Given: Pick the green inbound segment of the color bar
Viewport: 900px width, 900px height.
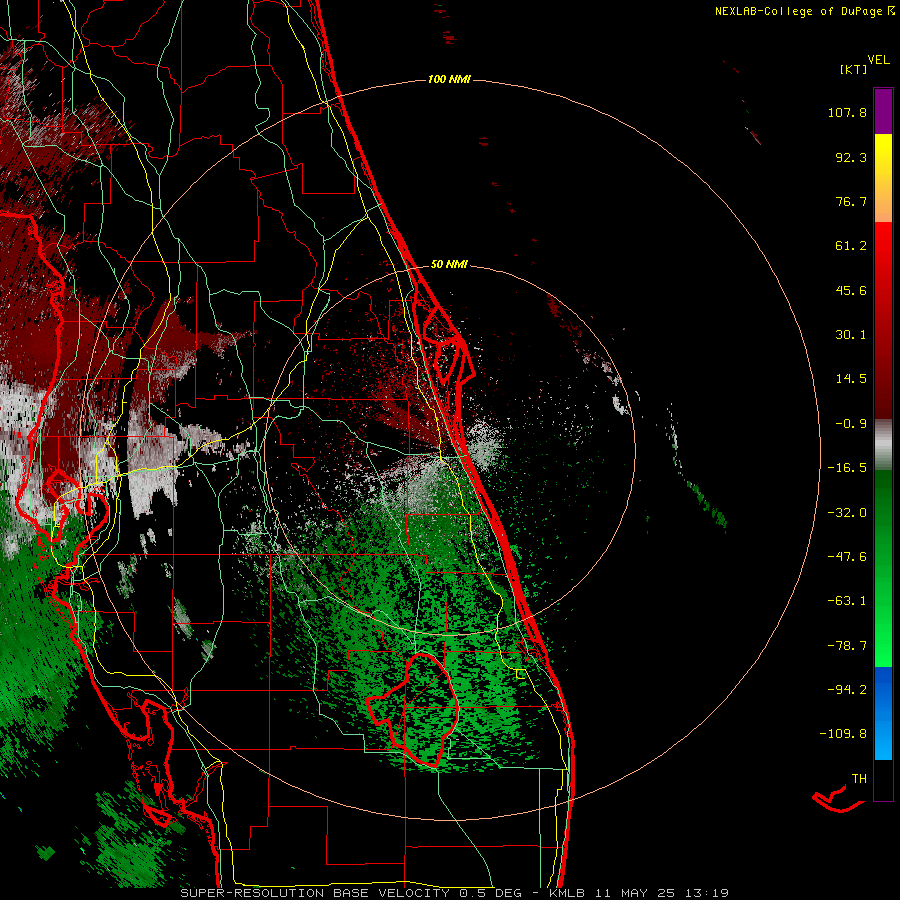Looking at the screenshot, I should [x=883, y=568].
